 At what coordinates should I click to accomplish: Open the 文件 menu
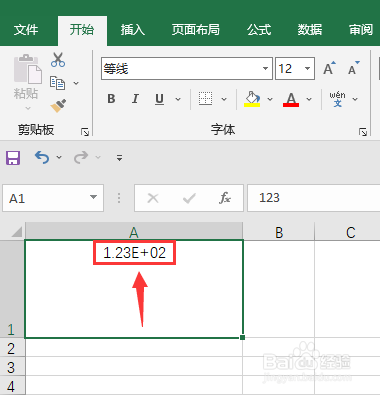coord(26,30)
